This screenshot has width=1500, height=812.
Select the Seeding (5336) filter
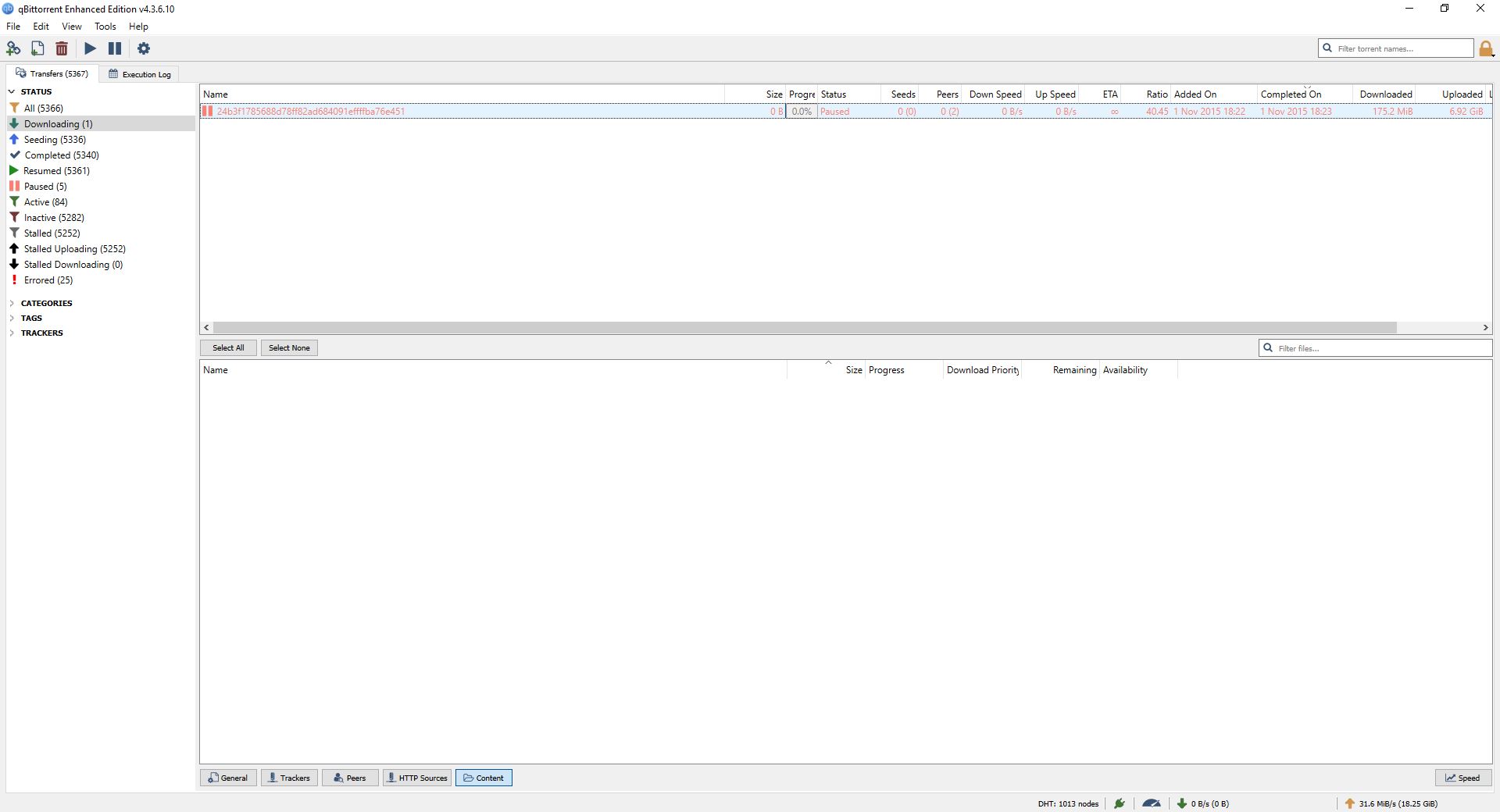click(100, 139)
